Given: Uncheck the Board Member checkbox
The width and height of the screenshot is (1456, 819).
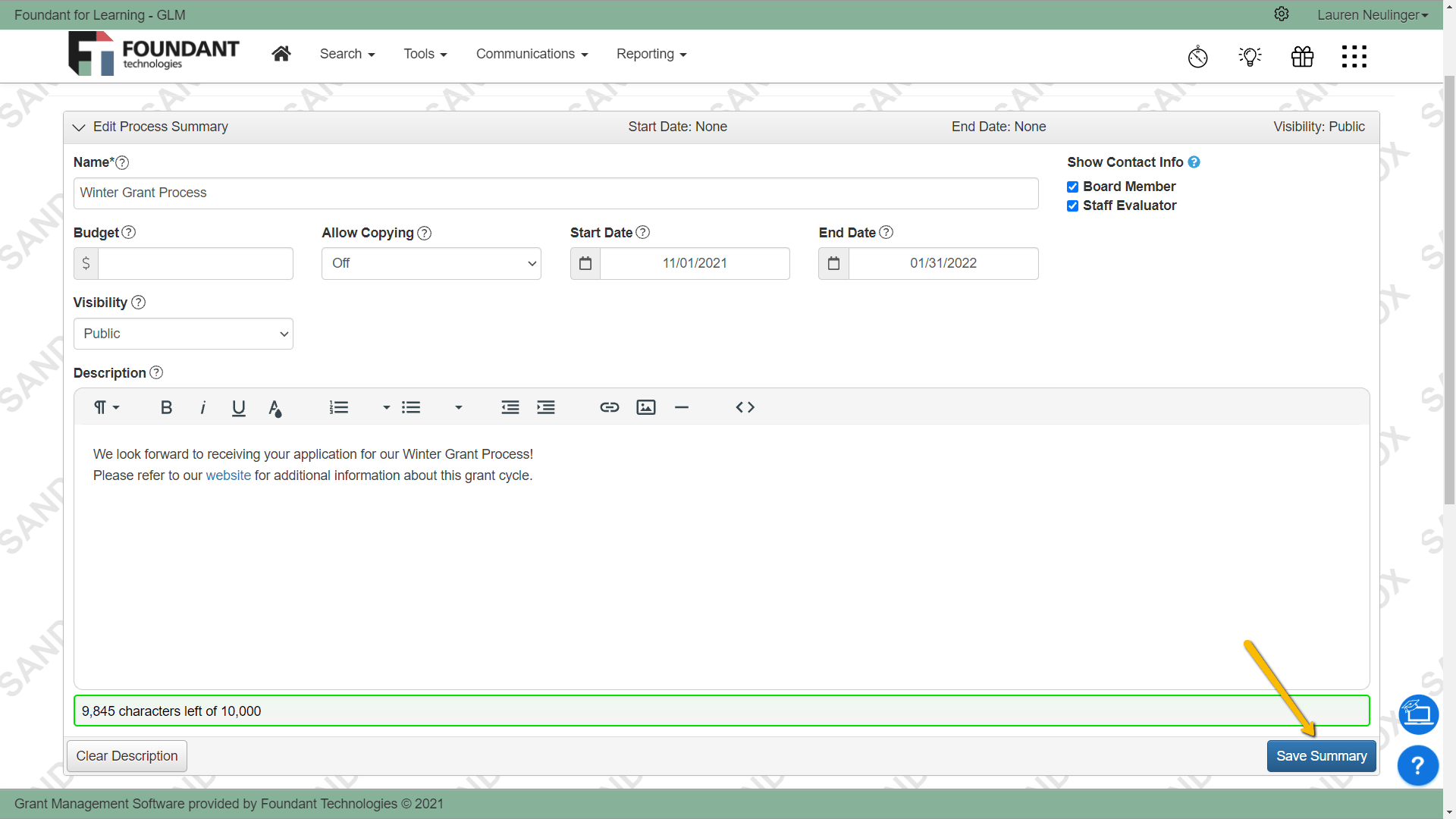Looking at the screenshot, I should pos(1072,187).
